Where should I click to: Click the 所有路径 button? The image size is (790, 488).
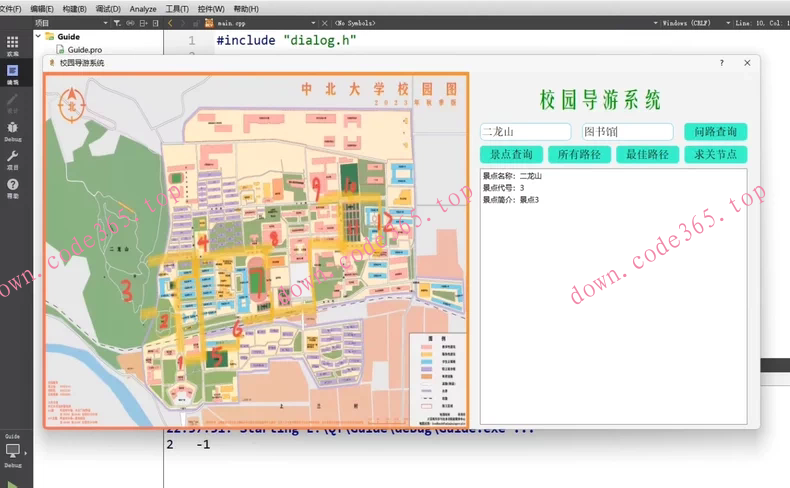pos(579,154)
